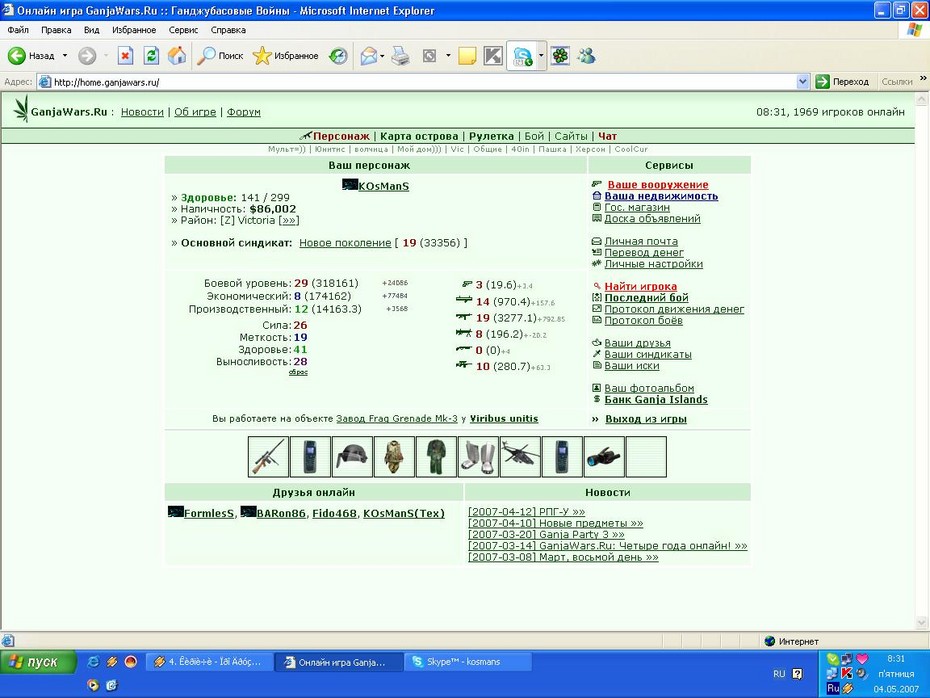Click the scrollbar up arrow
Viewport: 930px width, 698px height.
click(x=921, y=100)
